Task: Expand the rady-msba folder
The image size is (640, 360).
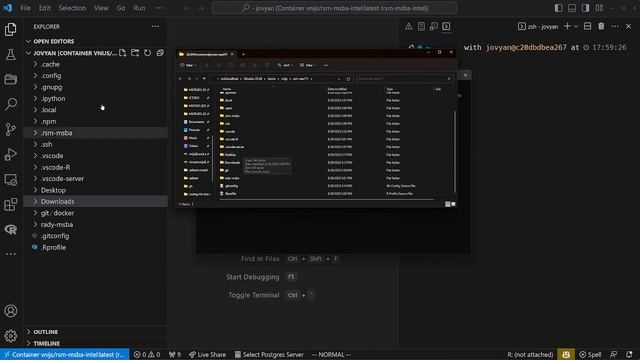Action: (96, 224)
